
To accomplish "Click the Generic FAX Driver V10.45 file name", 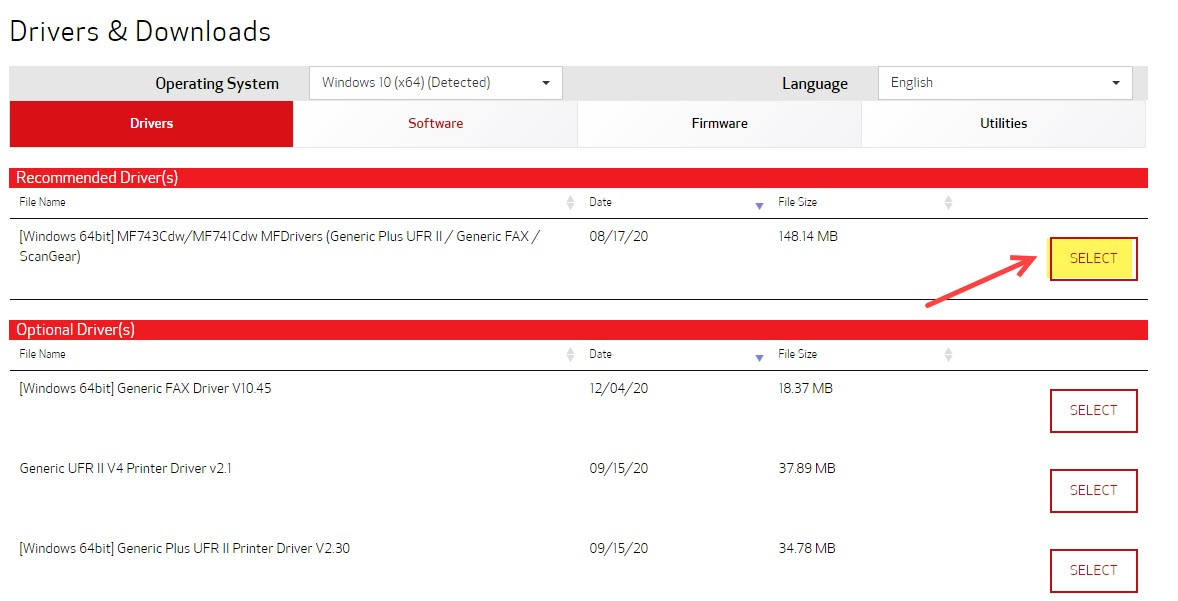I will point(145,388).
